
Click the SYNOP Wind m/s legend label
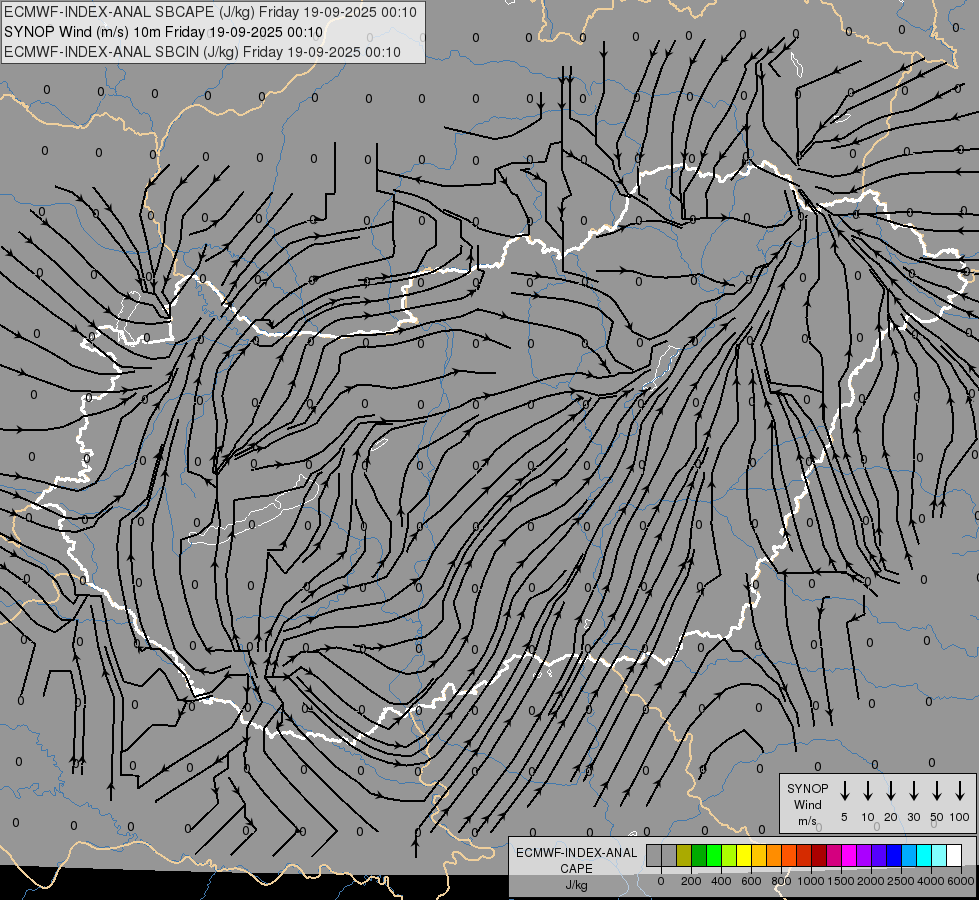point(807,804)
